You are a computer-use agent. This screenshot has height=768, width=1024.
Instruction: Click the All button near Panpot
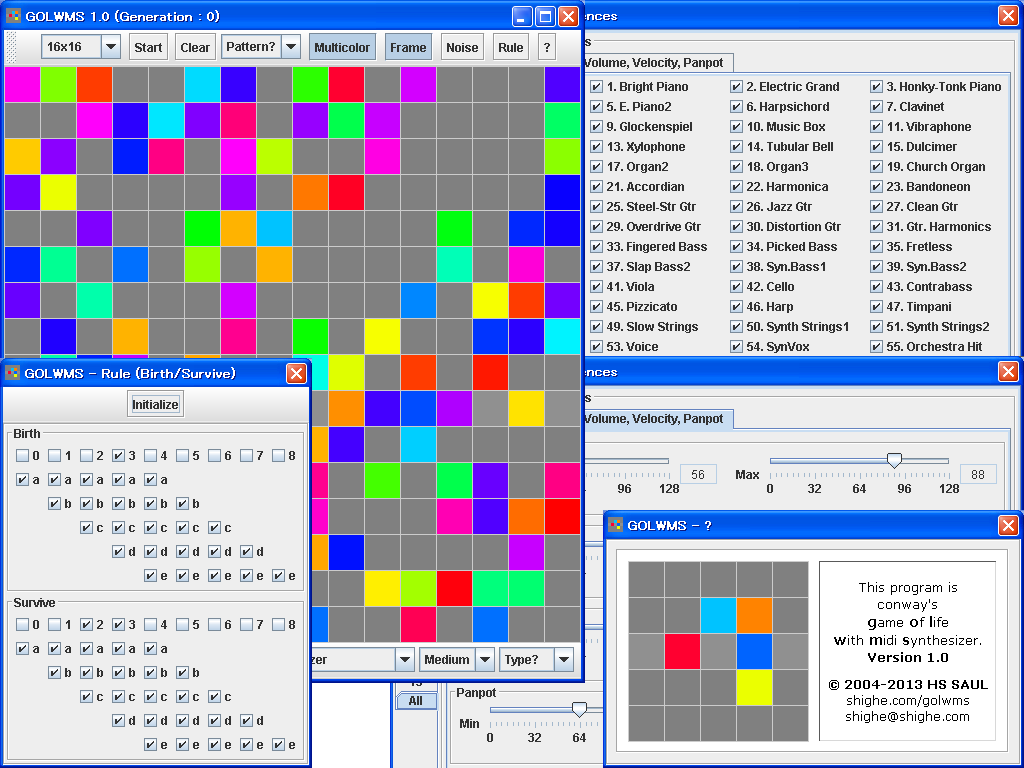click(x=416, y=701)
